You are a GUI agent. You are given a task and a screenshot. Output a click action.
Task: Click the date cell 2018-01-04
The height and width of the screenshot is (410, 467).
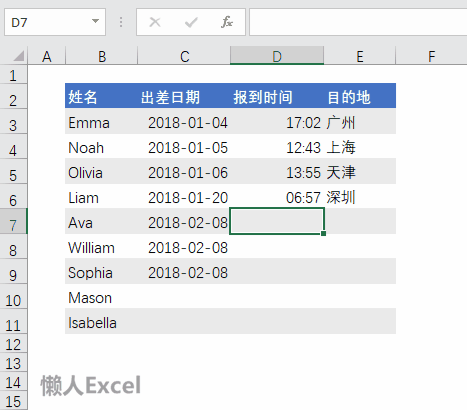click(184, 121)
